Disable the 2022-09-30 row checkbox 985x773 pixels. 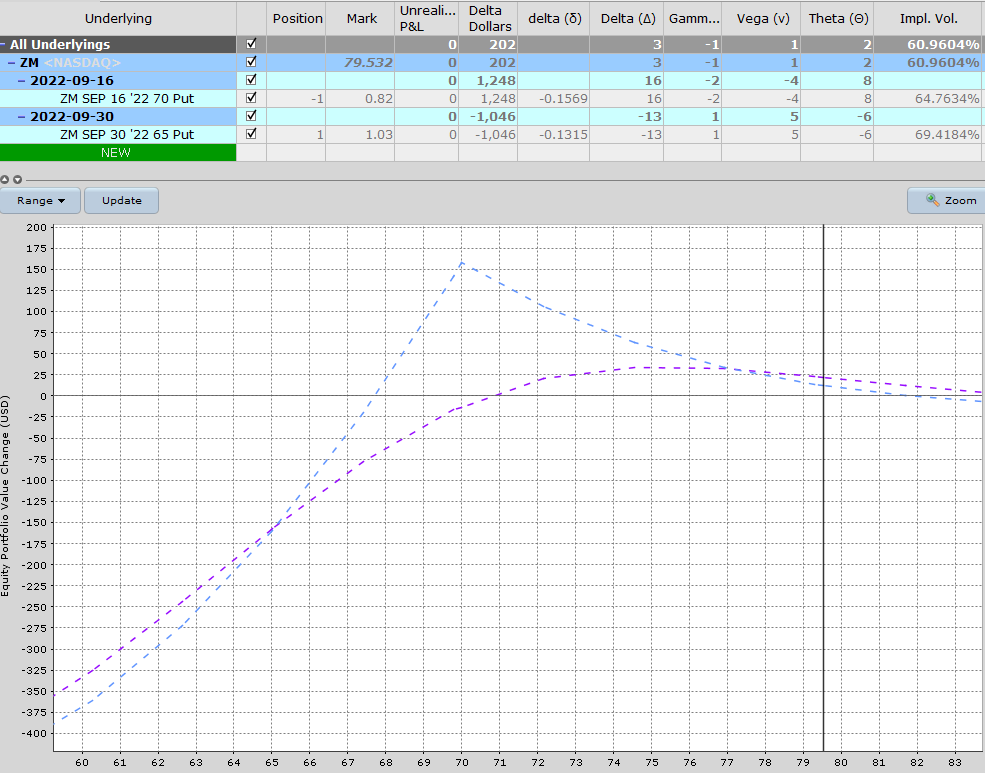click(x=251, y=116)
